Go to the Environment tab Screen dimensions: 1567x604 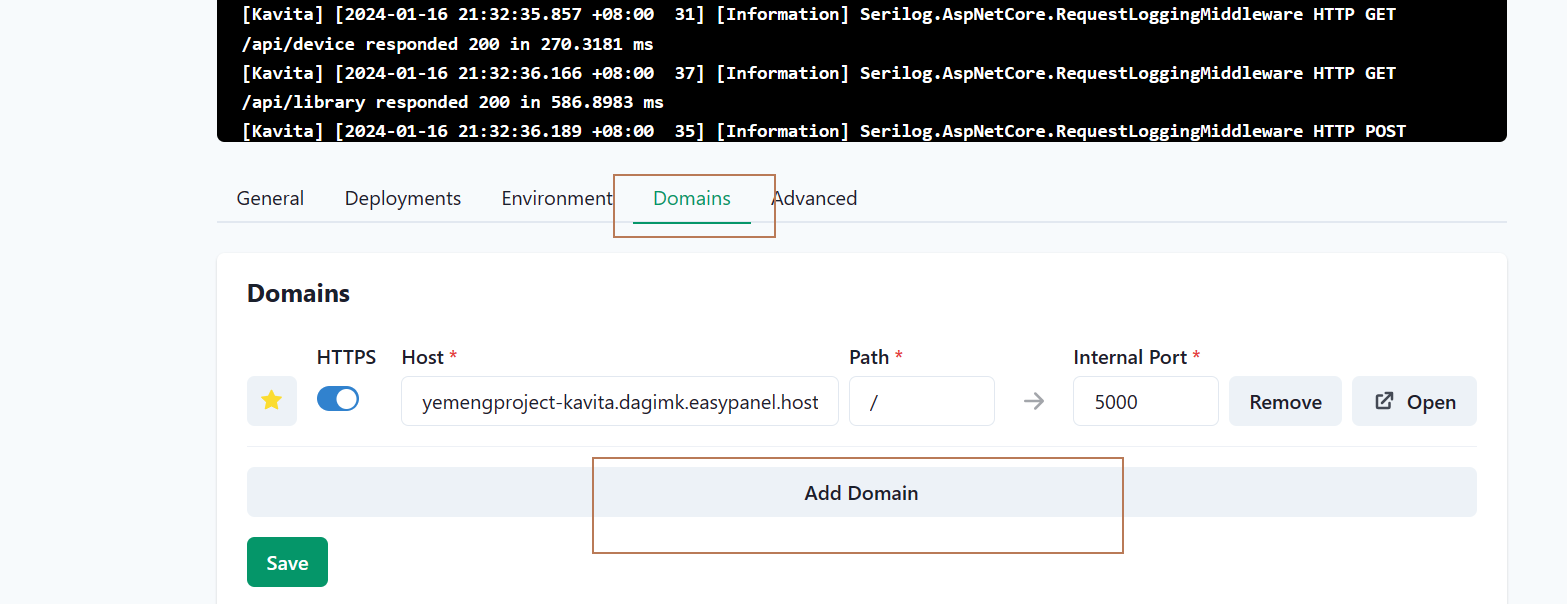click(x=556, y=198)
